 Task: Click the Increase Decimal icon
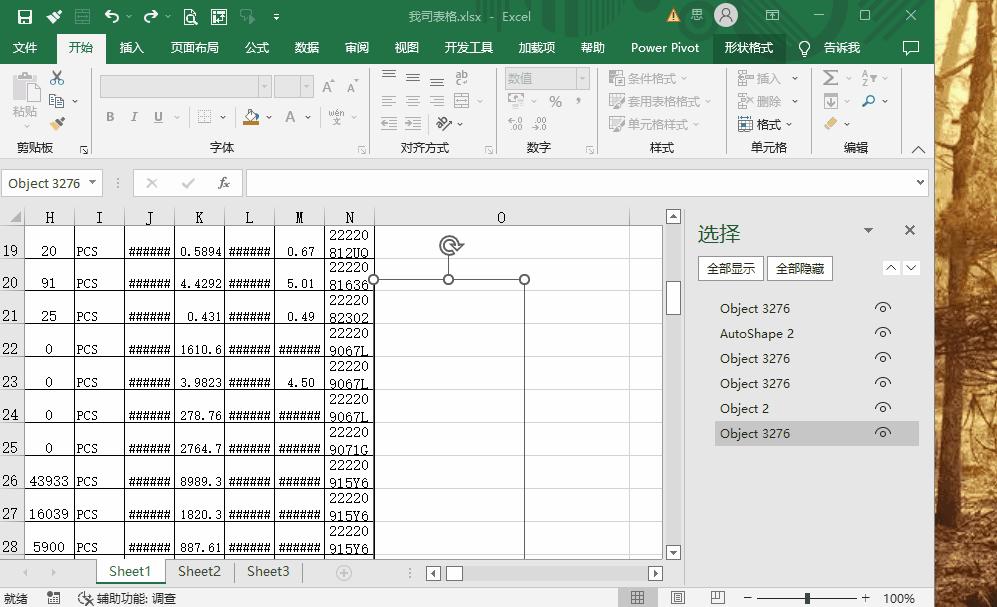click(x=515, y=122)
